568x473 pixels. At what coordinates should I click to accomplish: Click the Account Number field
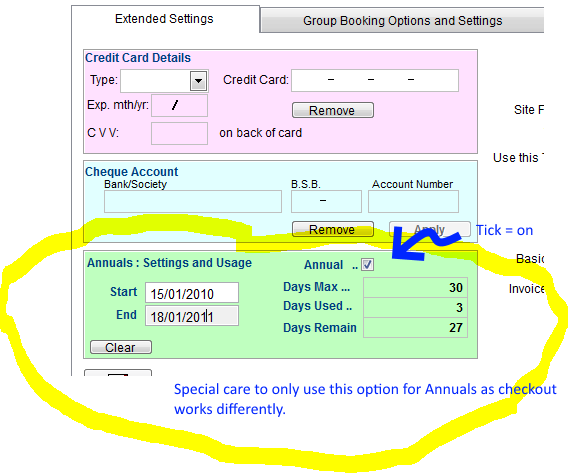coord(413,201)
